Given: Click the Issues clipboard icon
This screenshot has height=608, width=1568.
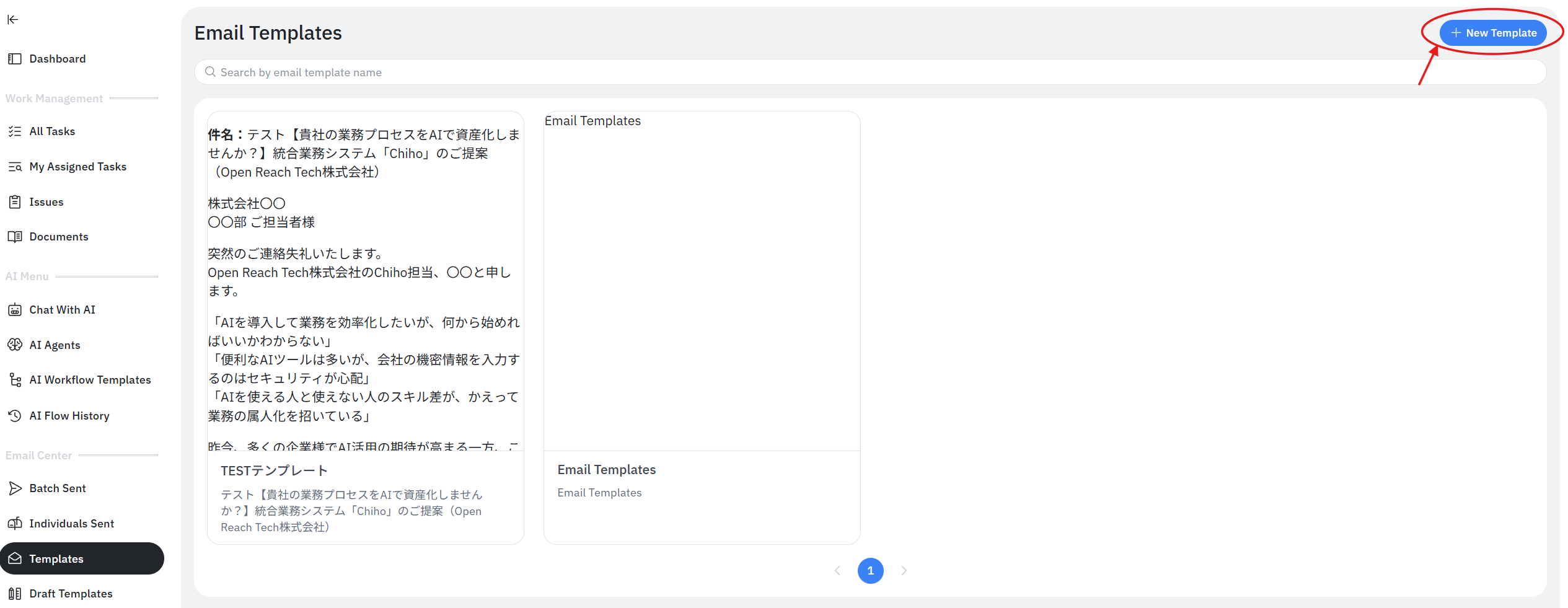Looking at the screenshot, I should click(15, 202).
